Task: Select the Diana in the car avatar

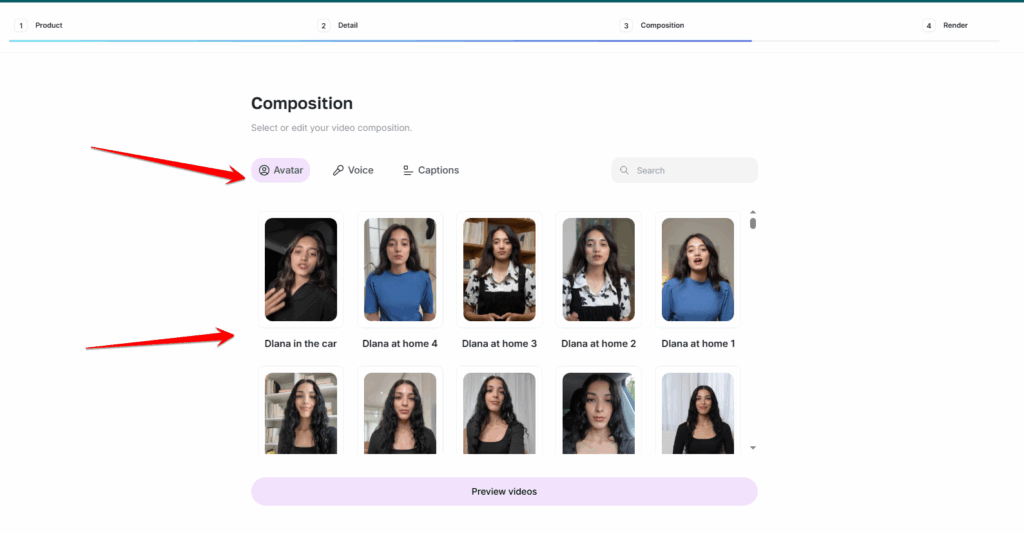Action: (x=300, y=270)
